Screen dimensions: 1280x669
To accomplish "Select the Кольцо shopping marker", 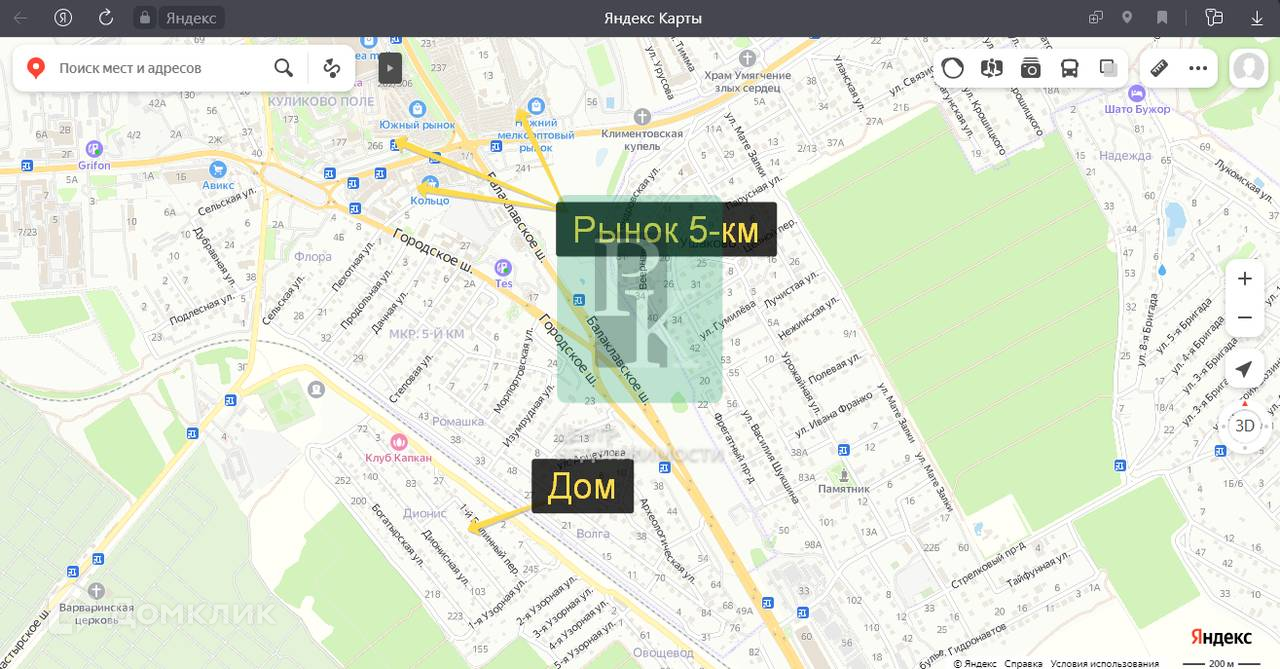I will point(430,185).
